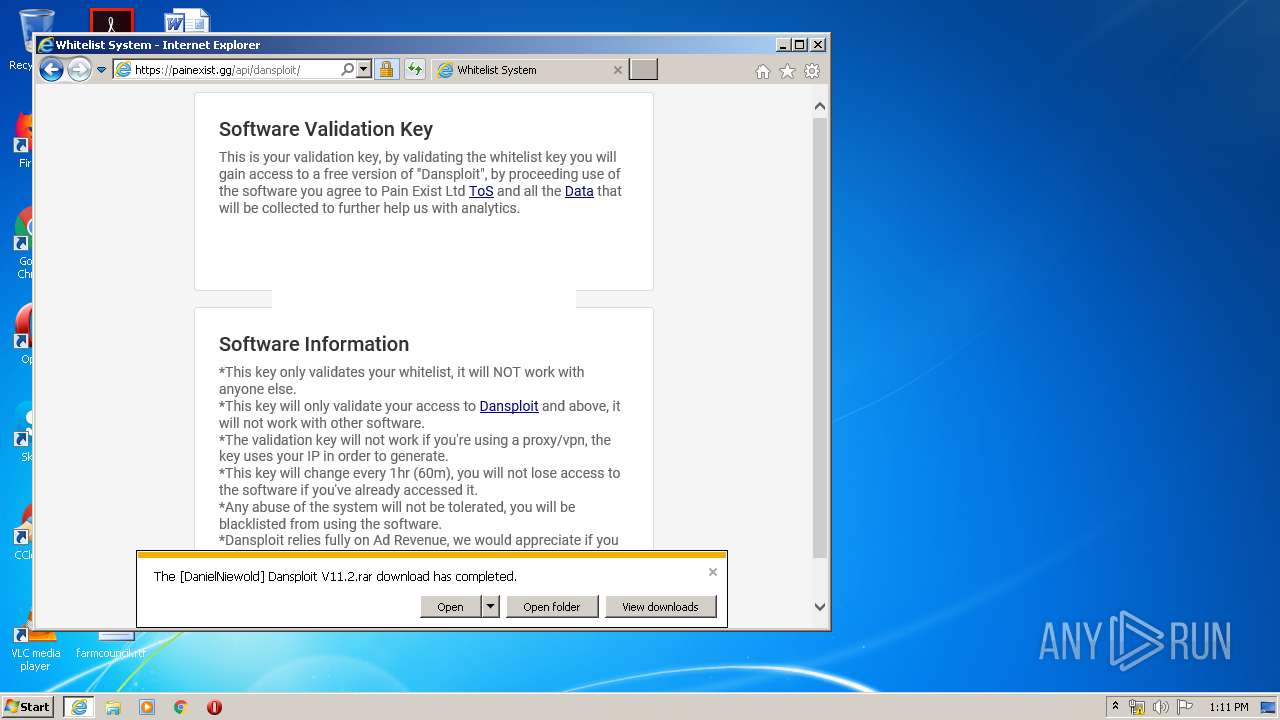Open the recent pages dropdown arrow

101,70
